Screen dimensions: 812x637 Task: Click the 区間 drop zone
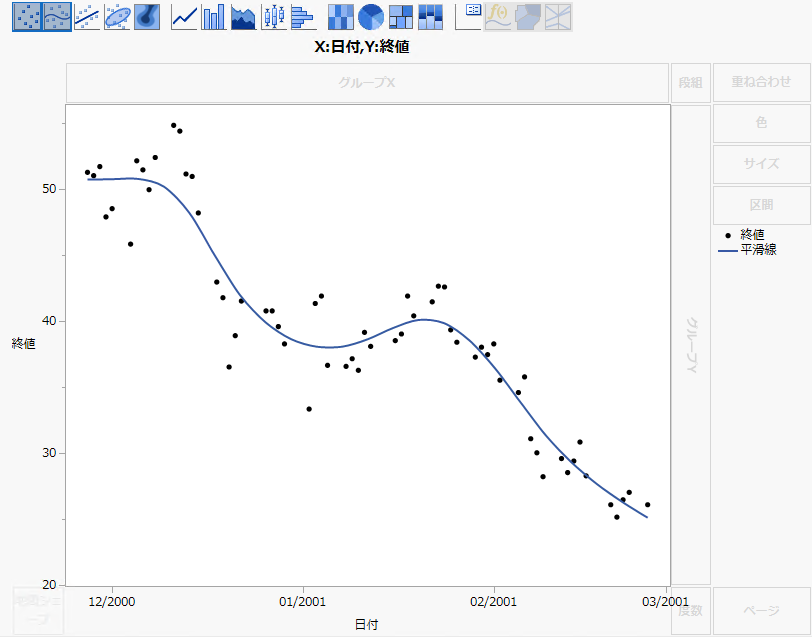(761, 205)
